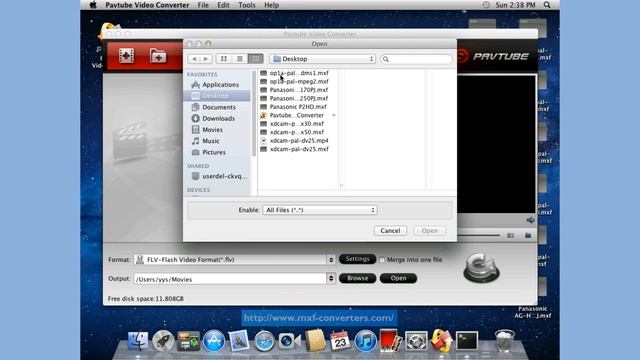This screenshot has width=640, height=360.
Task: Open the Help menu
Action: tap(271, 5)
